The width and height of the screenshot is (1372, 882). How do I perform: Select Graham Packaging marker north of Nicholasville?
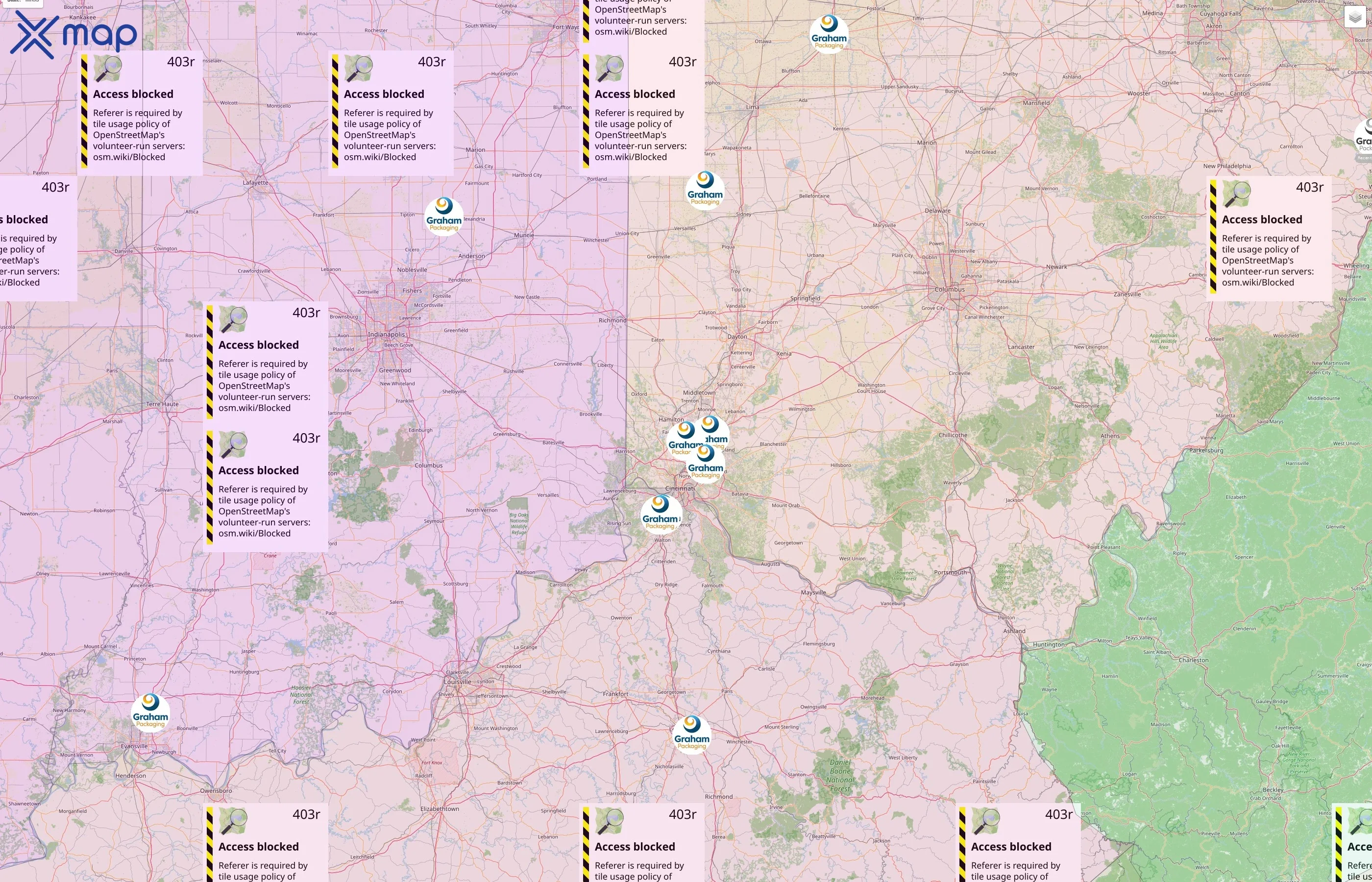[692, 735]
